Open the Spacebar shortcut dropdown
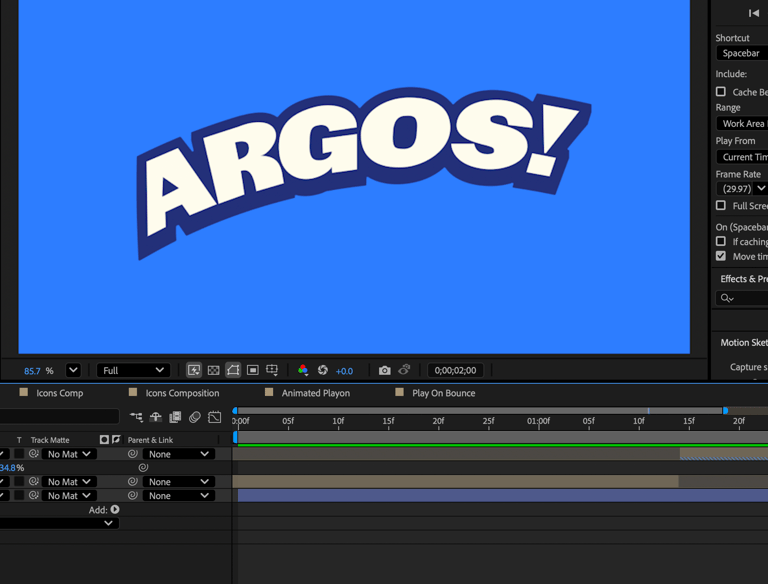 (742, 53)
